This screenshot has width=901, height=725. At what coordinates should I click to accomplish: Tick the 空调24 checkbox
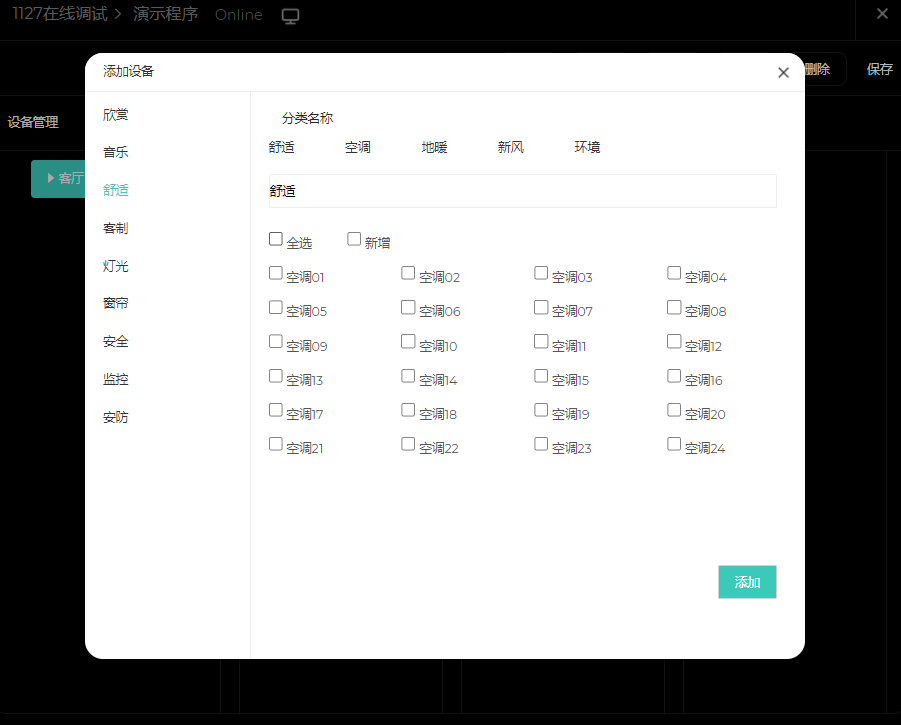tap(674, 444)
